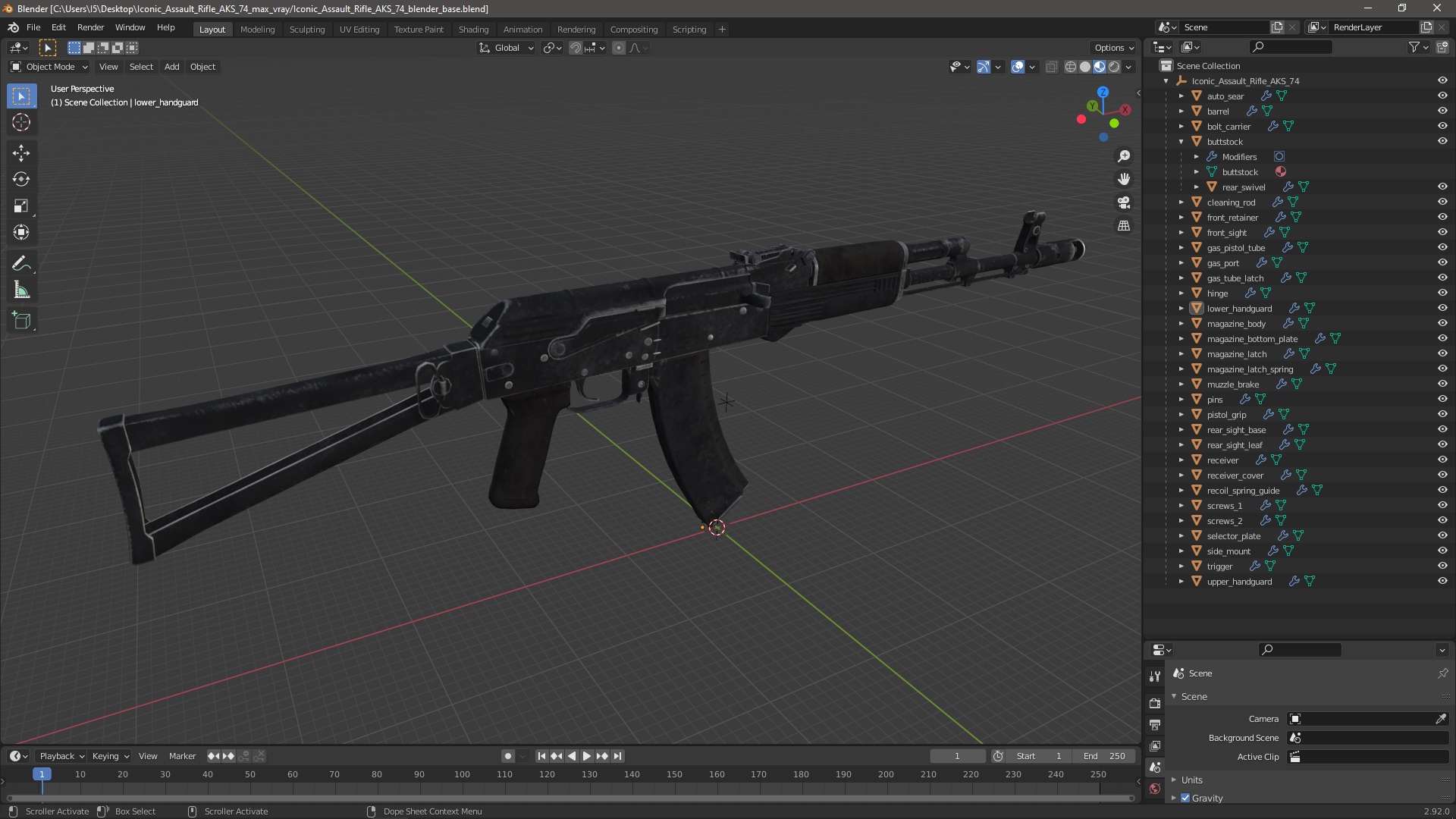Toggle snapping magnet button
Image resolution: width=1456 pixels, height=819 pixels.
(x=576, y=48)
